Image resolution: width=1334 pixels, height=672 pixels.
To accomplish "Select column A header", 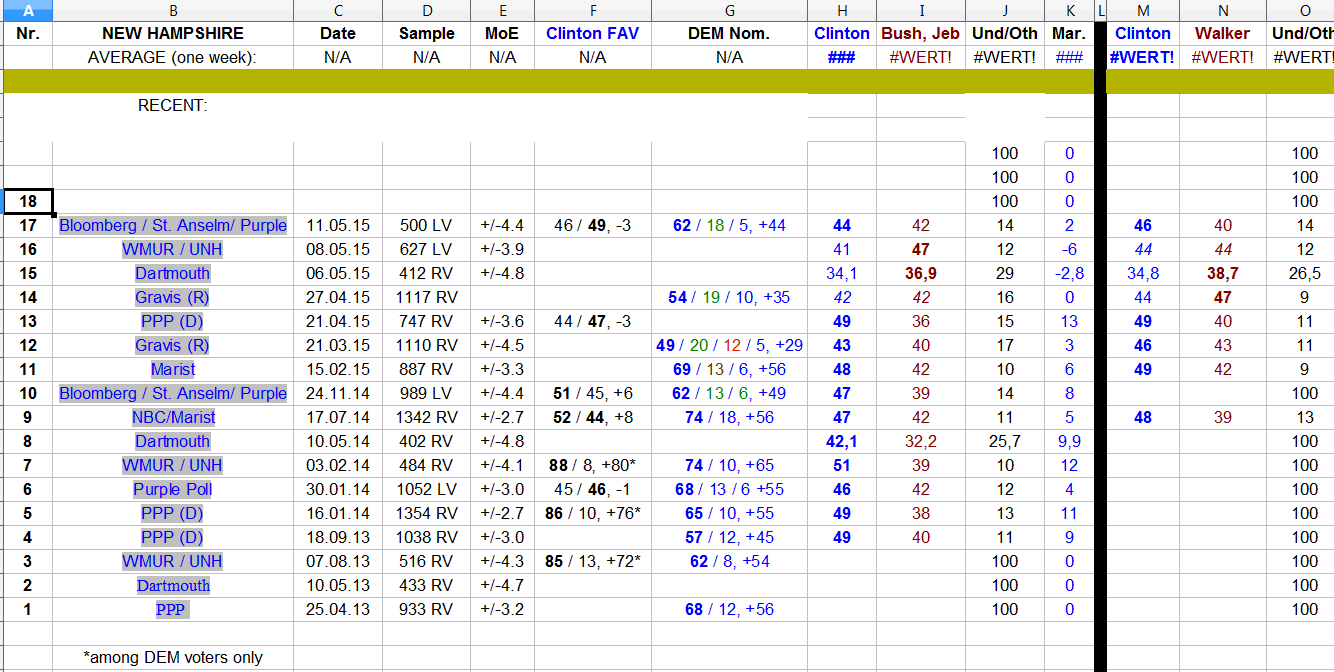I will tap(27, 11).
